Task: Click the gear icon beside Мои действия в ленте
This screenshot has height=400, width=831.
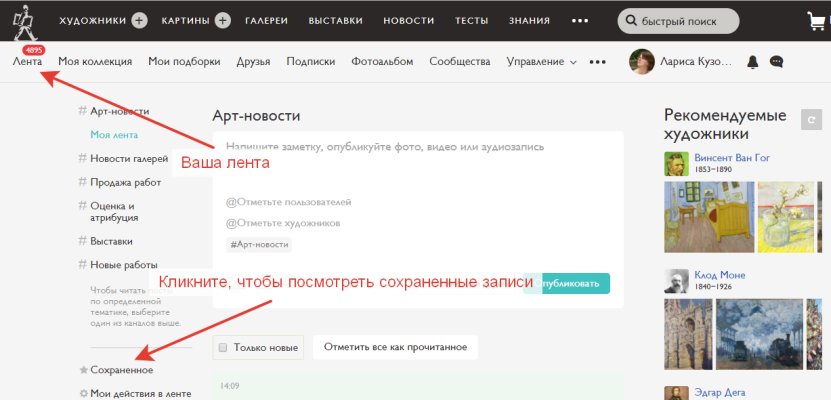Action: coord(83,394)
